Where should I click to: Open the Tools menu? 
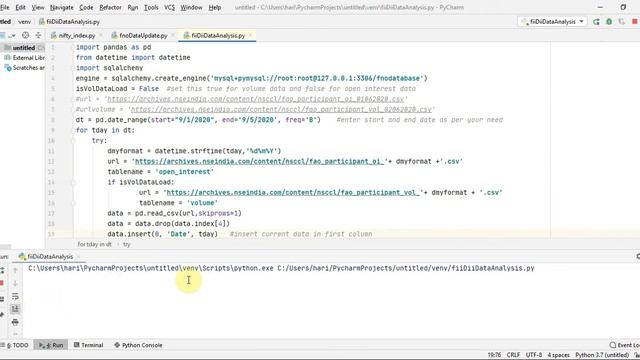tap(151, 7)
